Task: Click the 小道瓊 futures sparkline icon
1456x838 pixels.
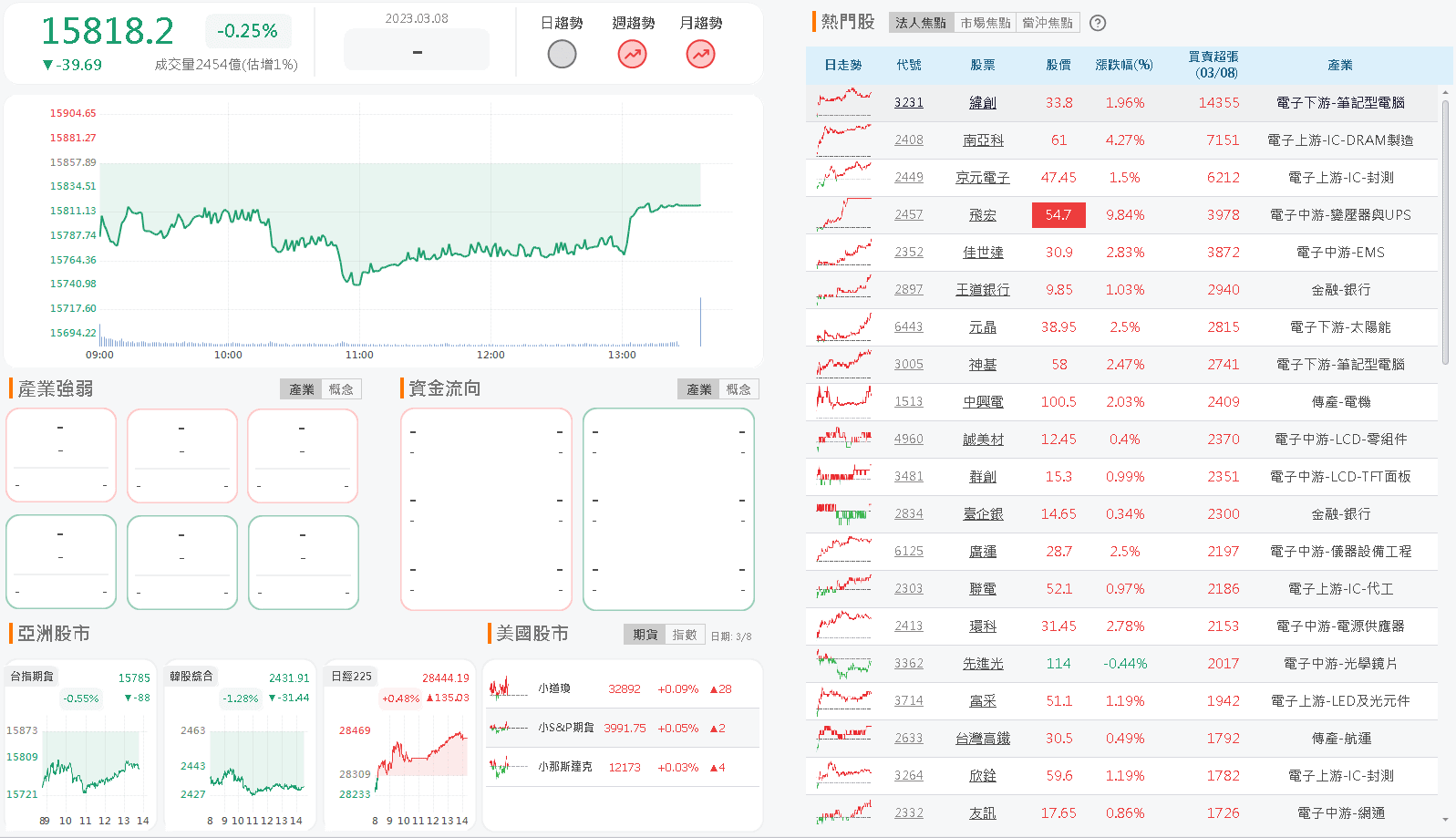Action: tap(509, 688)
